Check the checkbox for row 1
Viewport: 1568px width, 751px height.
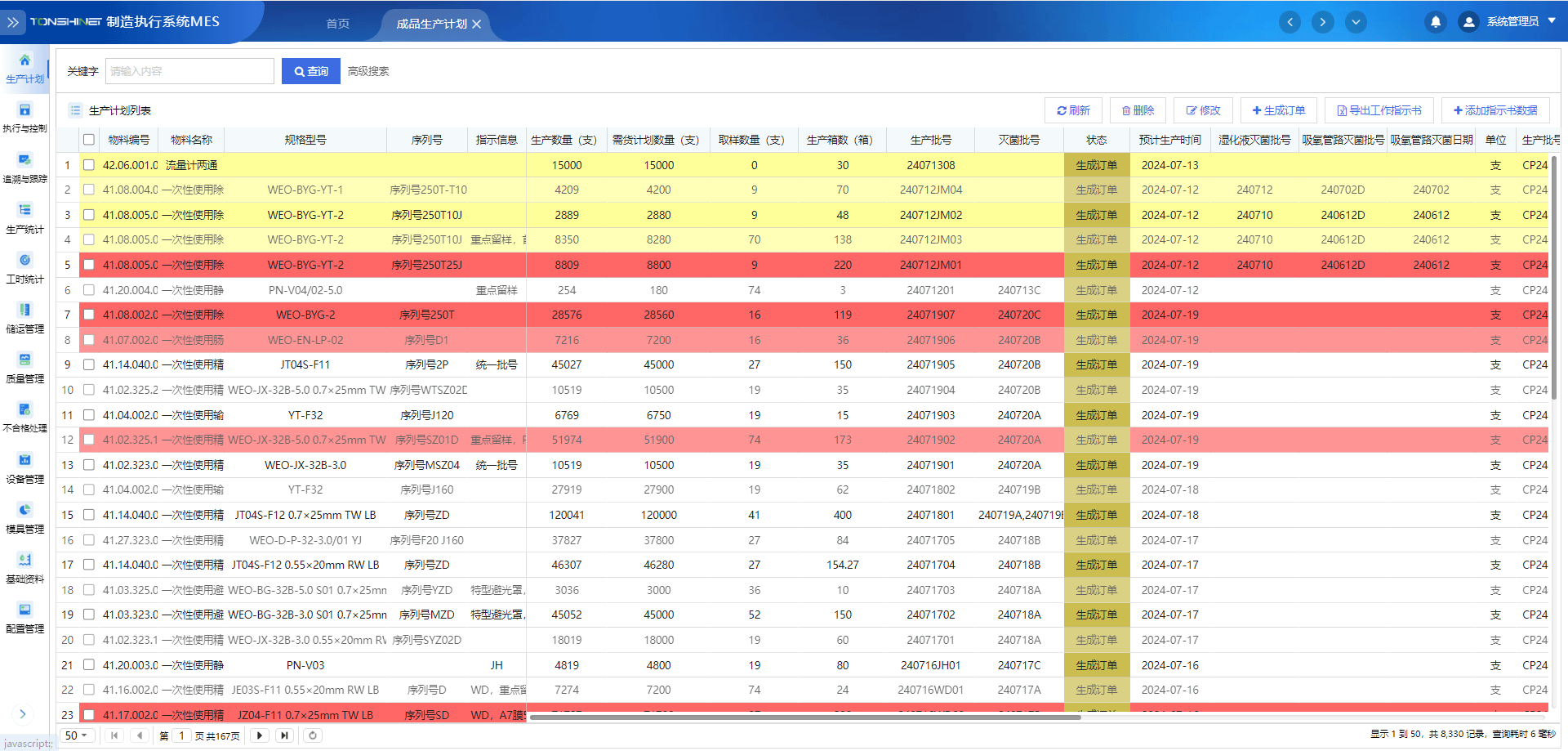point(89,165)
